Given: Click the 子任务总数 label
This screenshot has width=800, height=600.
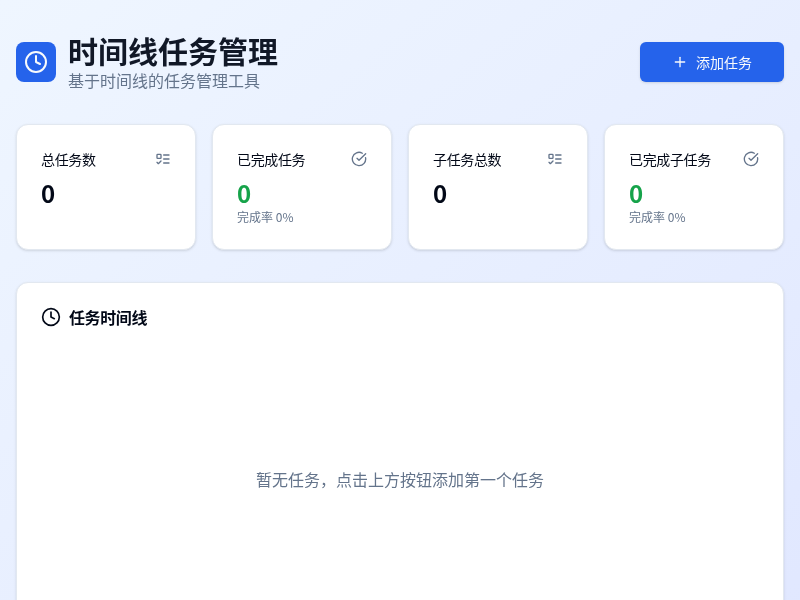Looking at the screenshot, I should pos(467,160).
